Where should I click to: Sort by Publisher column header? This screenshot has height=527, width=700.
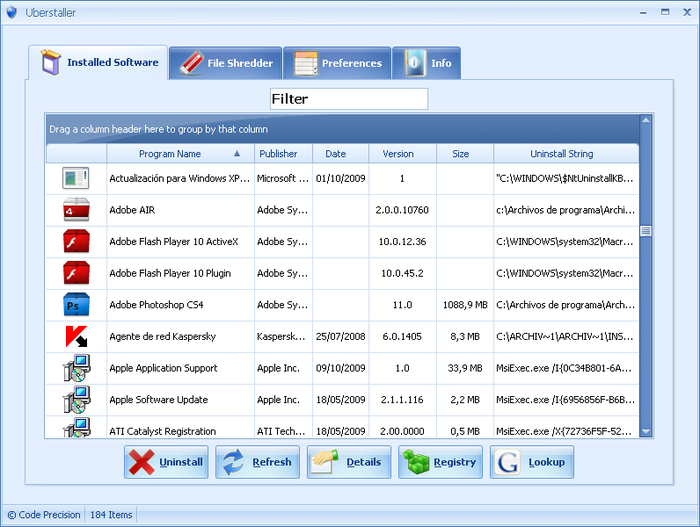pyautogui.click(x=283, y=154)
